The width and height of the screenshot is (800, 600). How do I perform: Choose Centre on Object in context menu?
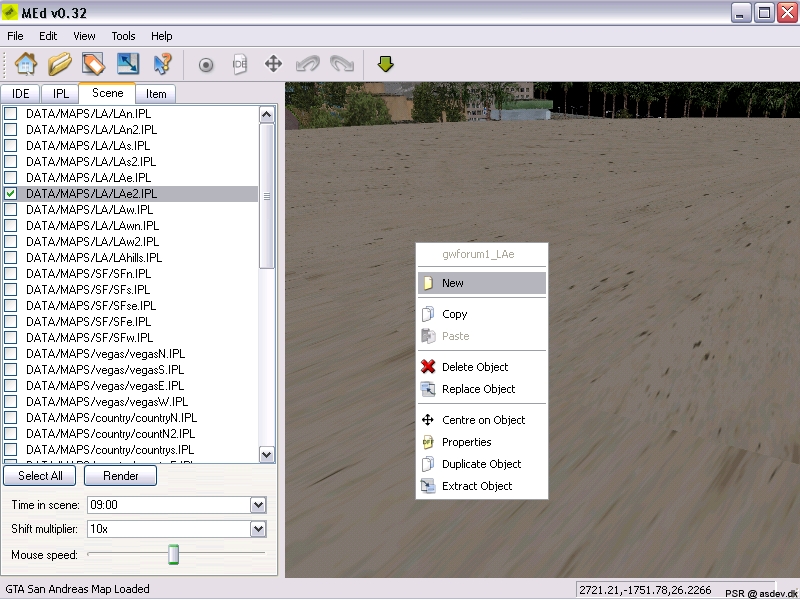[x=482, y=420]
